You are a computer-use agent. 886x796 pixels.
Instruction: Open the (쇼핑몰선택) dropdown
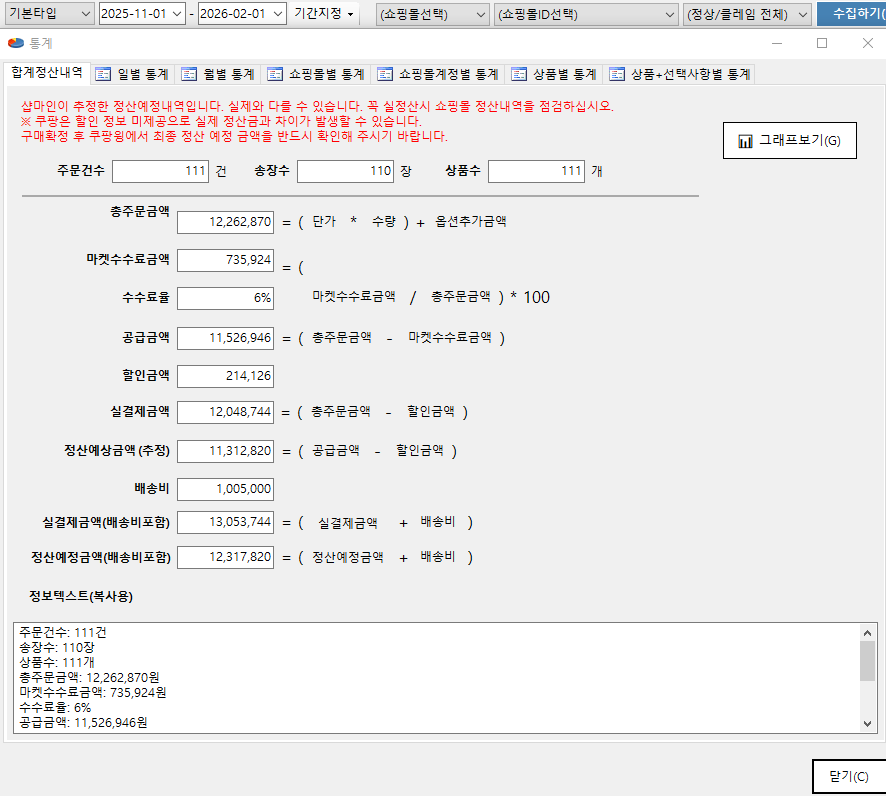point(479,13)
